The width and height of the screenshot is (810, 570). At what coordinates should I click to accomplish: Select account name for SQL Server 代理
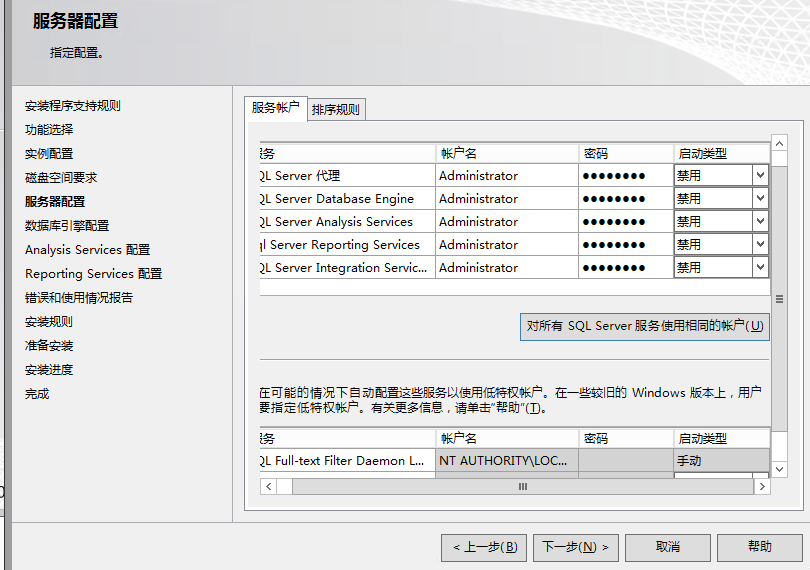[507, 176]
